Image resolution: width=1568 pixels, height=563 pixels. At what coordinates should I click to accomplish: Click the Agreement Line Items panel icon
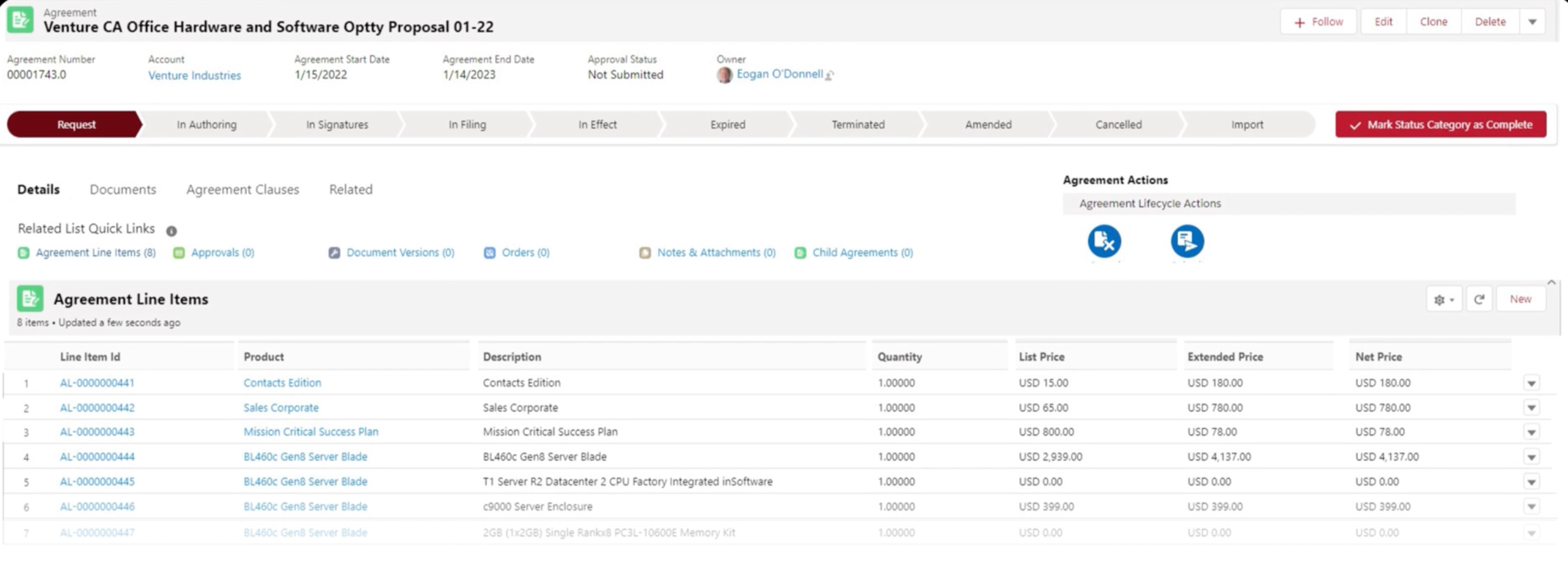pyautogui.click(x=30, y=299)
